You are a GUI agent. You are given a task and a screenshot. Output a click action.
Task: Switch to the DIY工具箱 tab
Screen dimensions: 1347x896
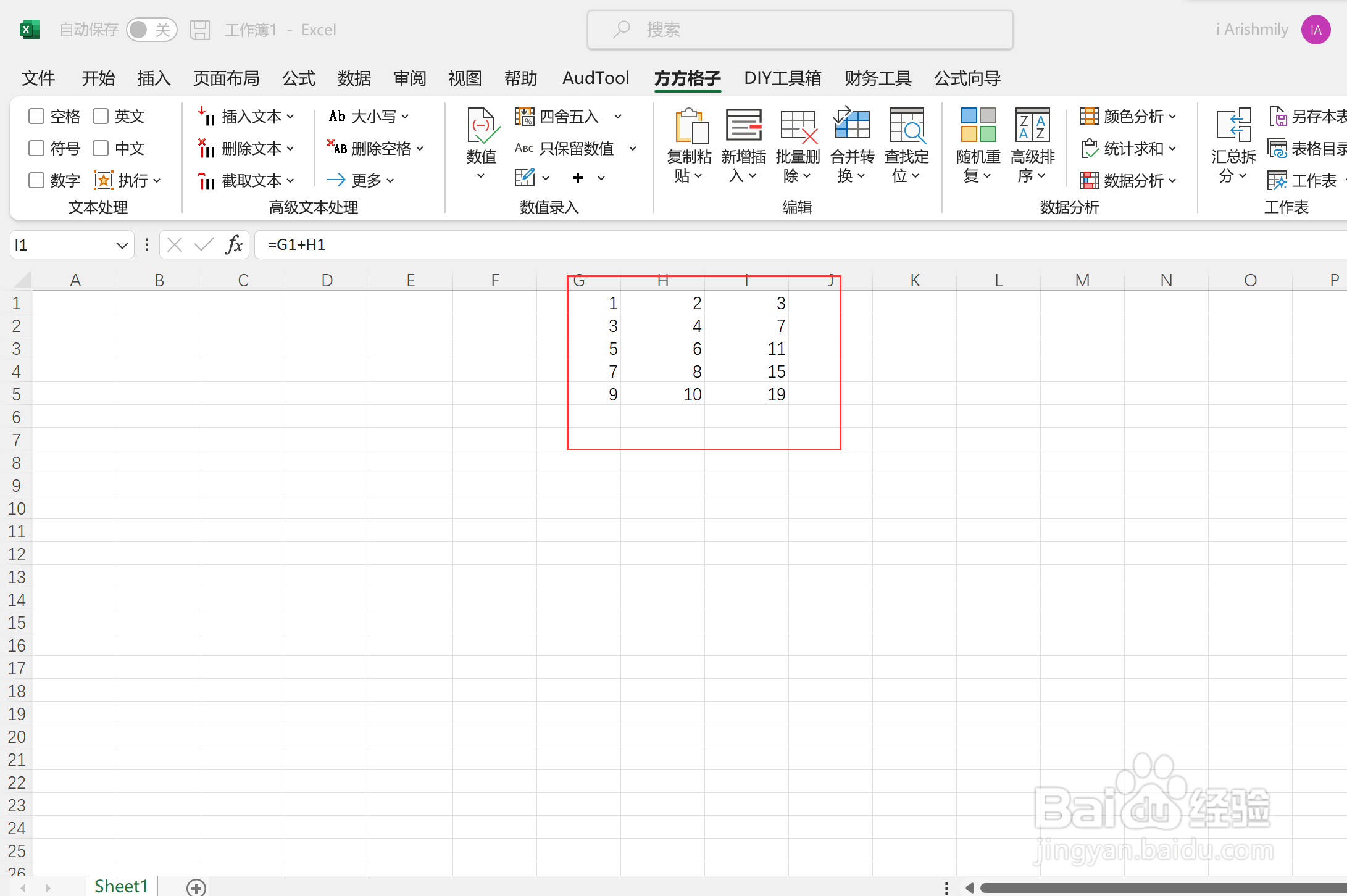782,78
